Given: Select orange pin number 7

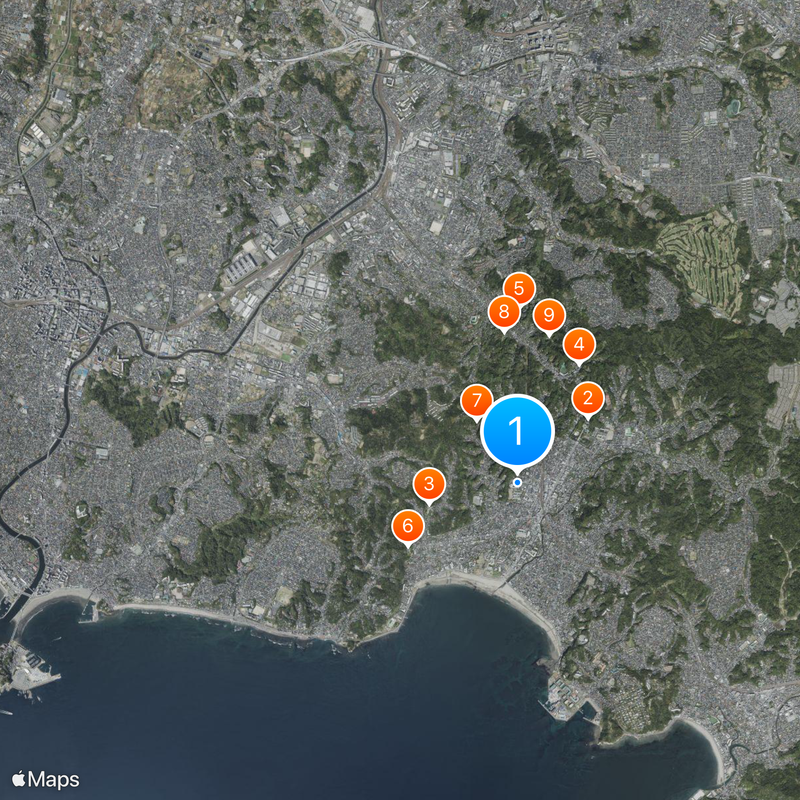Looking at the screenshot, I should point(477,400).
